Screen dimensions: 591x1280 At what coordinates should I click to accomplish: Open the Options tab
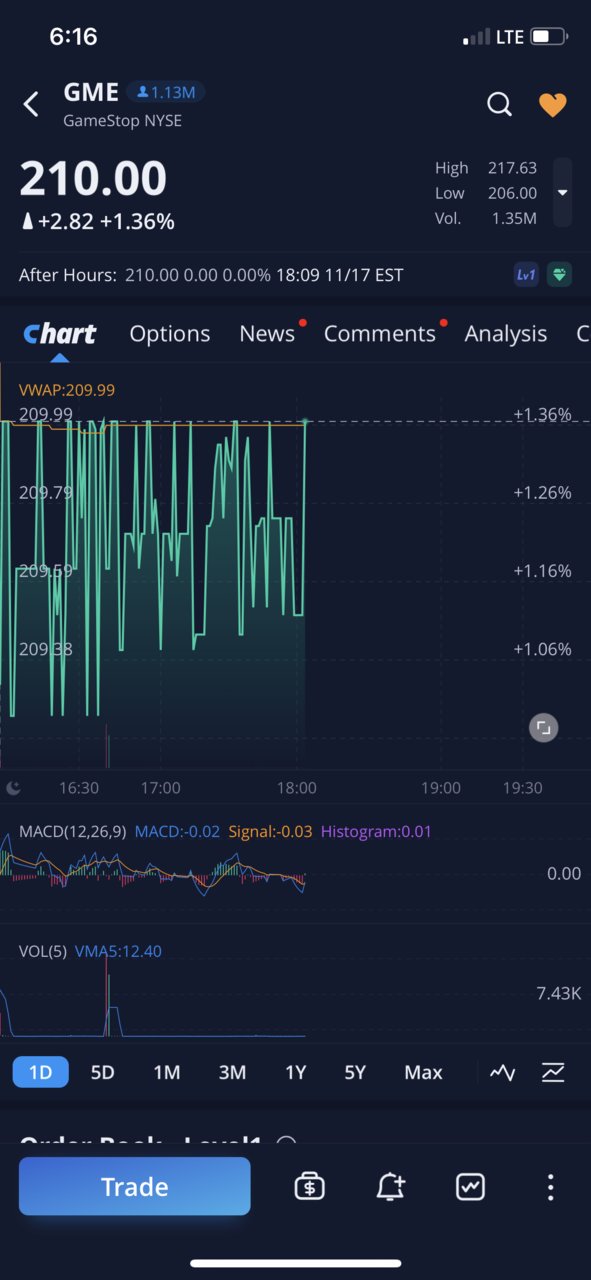pyautogui.click(x=170, y=334)
